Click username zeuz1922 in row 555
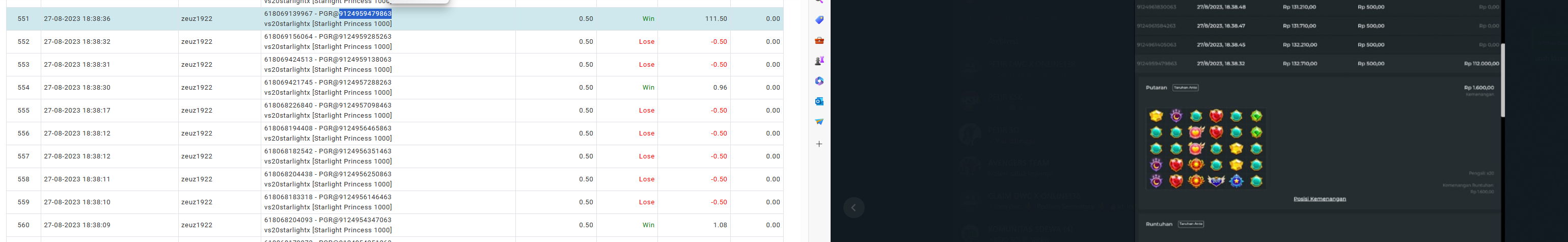The height and width of the screenshot is (242, 1568). [x=197, y=111]
